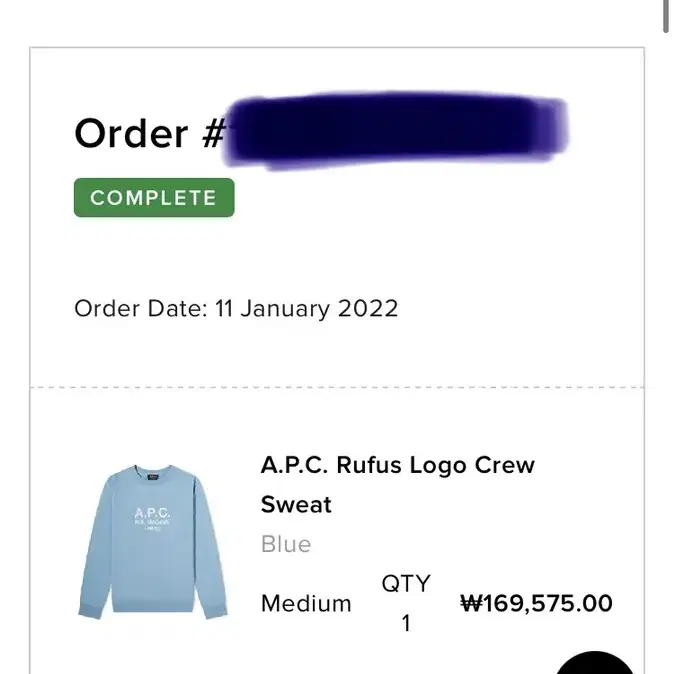The image size is (674, 674).
Task: Click the small neck tag on the sweater
Action: click(x=153, y=478)
